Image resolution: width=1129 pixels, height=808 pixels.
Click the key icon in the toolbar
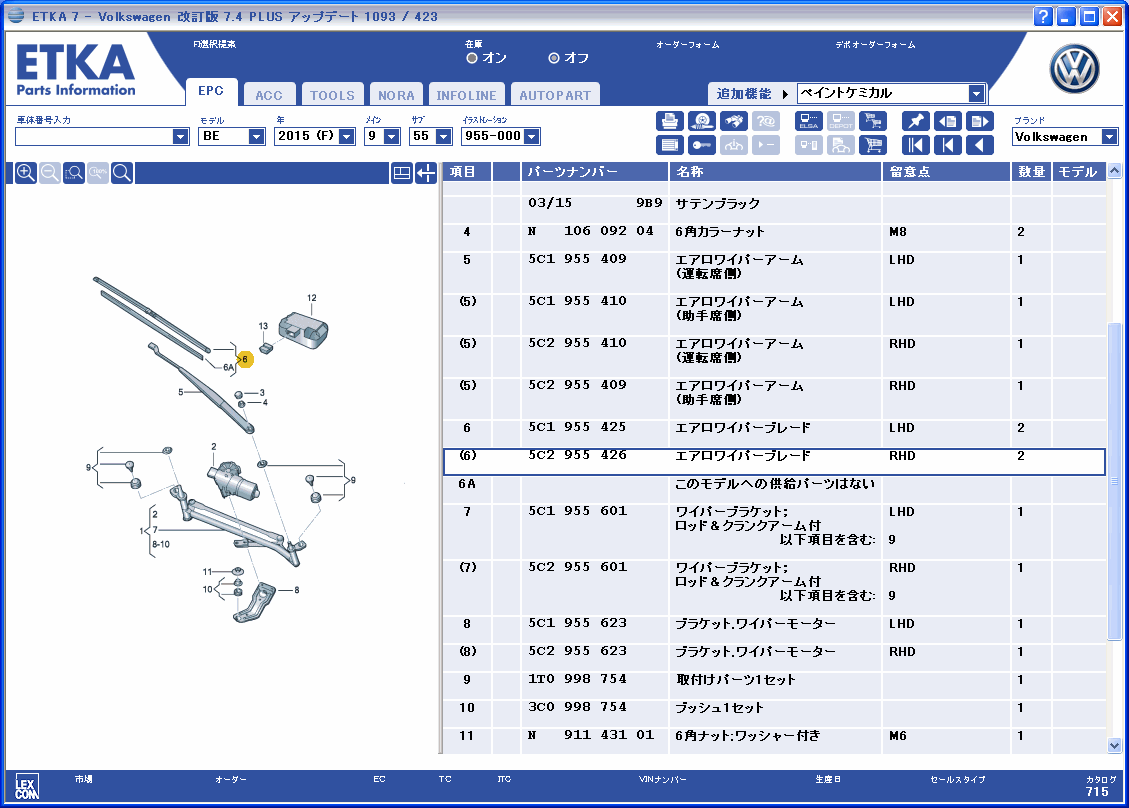(x=701, y=145)
